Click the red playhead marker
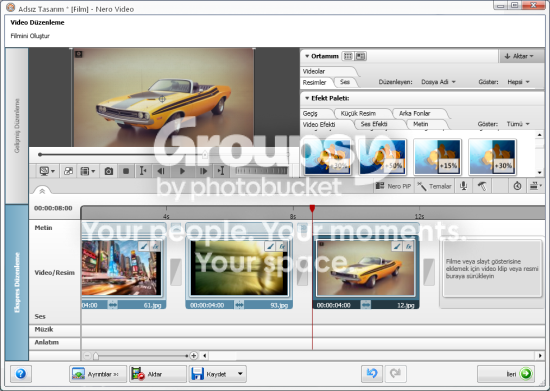This screenshot has width=550, height=391. click(312, 208)
